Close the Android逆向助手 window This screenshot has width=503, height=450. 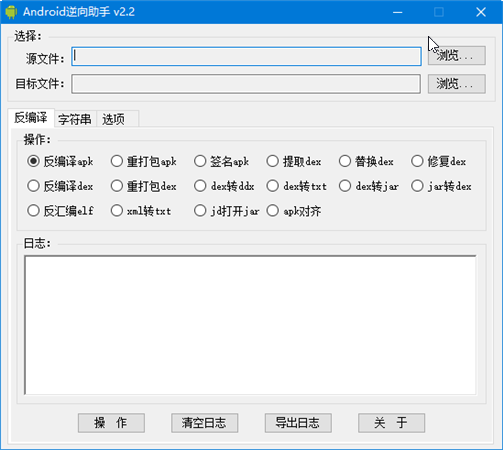(x=481, y=12)
